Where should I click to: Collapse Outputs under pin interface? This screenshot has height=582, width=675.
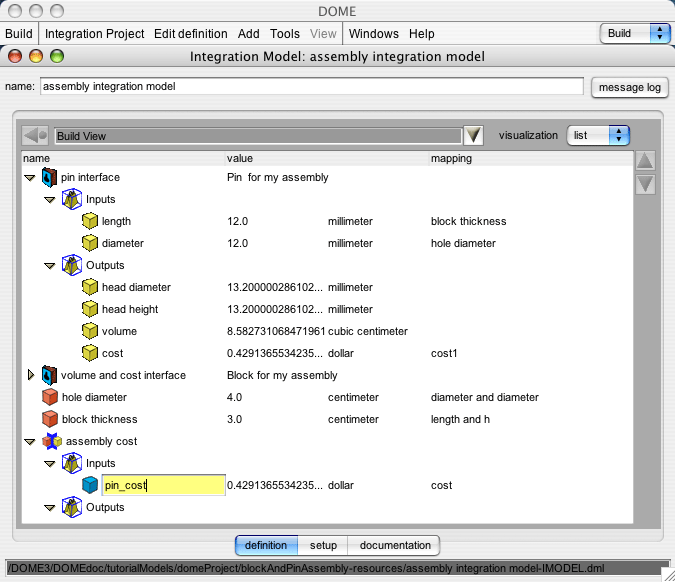click(50, 266)
